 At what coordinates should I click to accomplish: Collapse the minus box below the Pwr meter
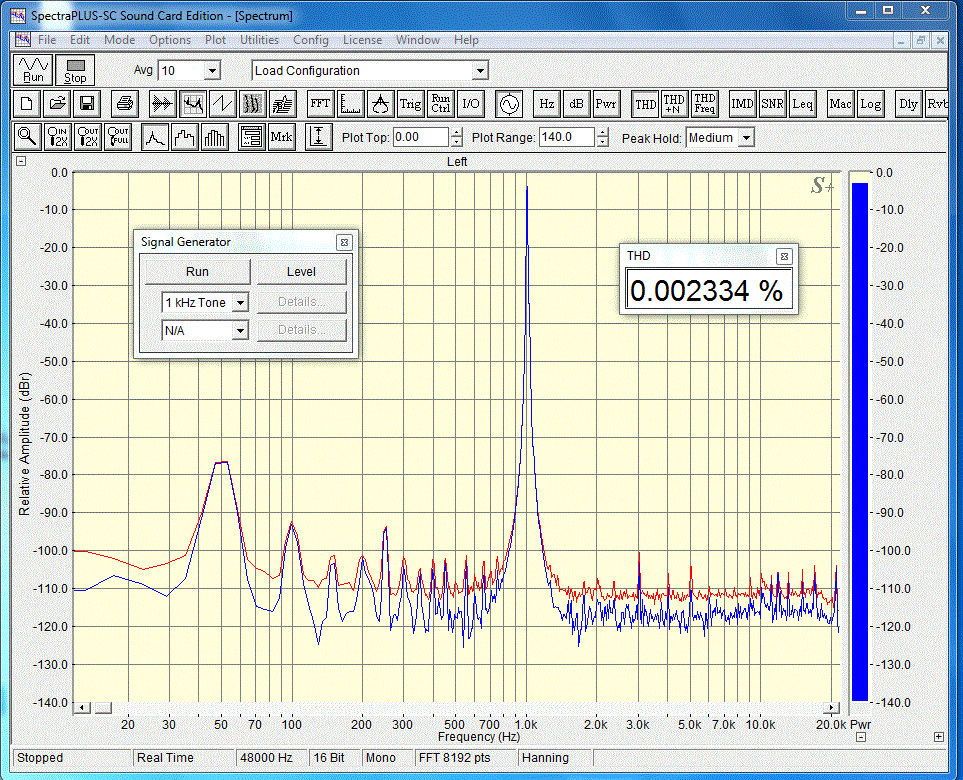(x=861, y=737)
